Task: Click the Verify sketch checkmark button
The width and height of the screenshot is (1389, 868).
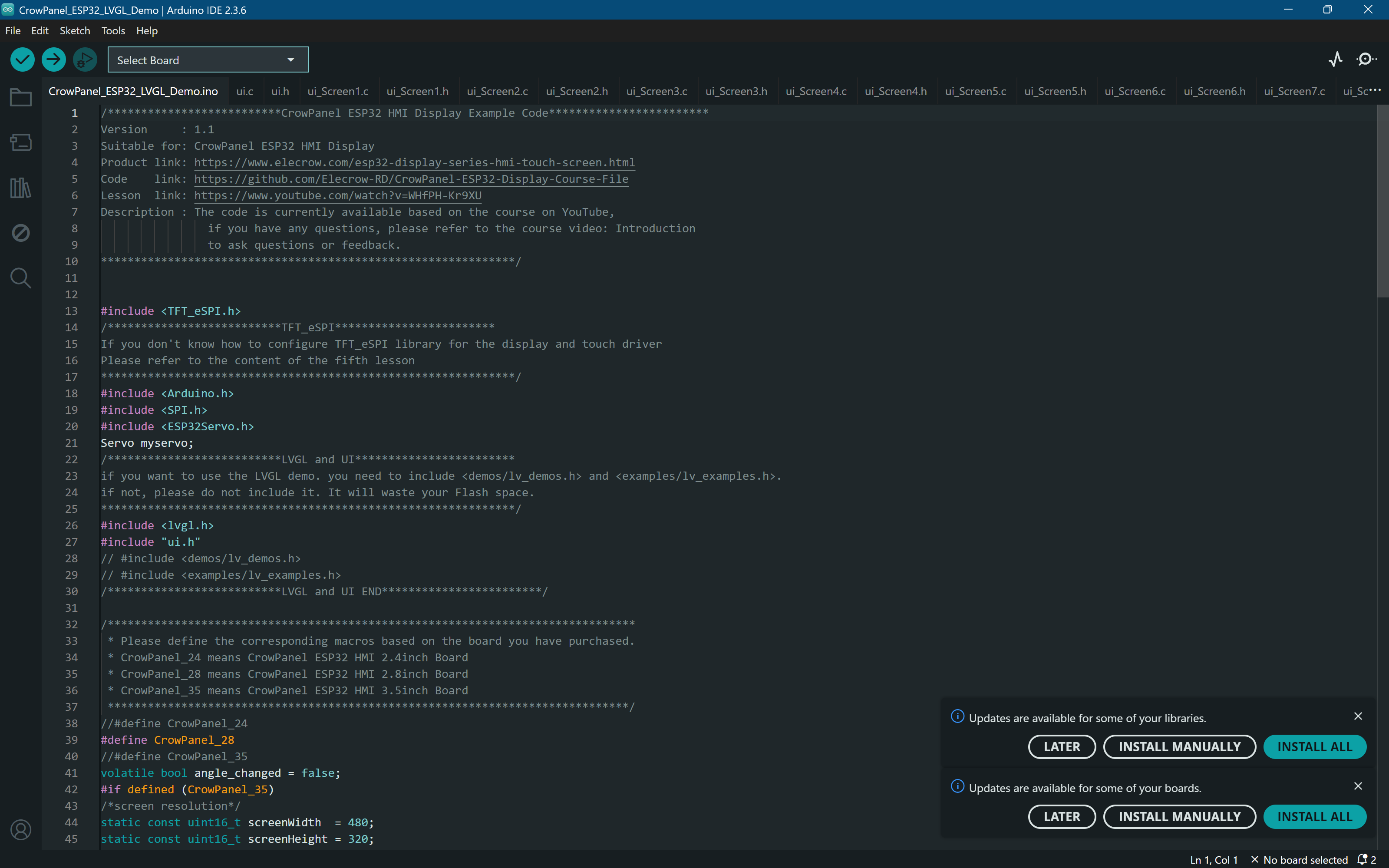Action: (x=23, y=59)
